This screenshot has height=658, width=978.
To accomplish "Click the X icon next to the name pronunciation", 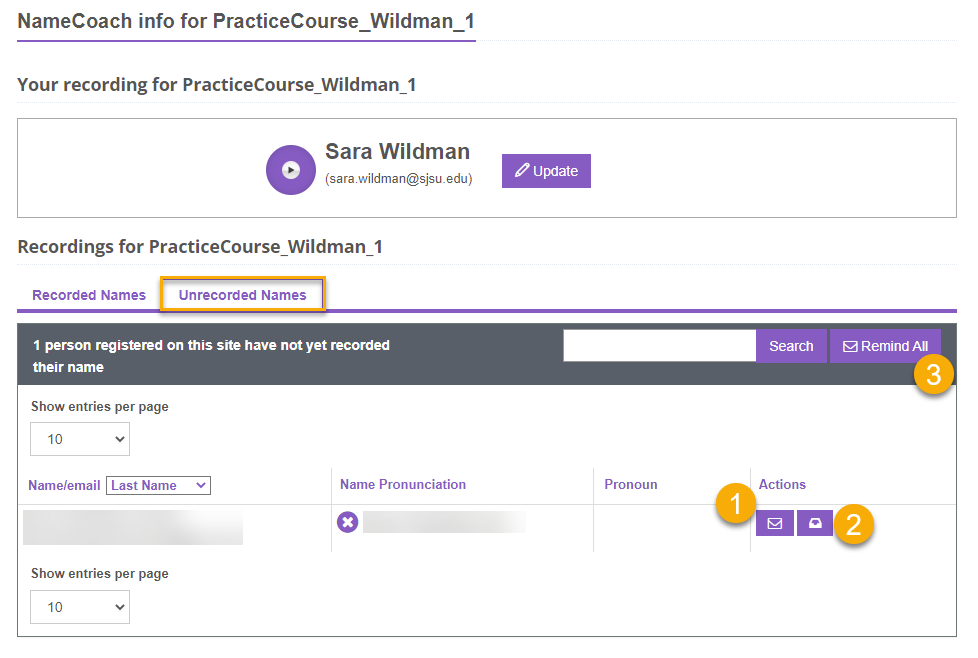I will pyautogui.click(x=347, y=522).
